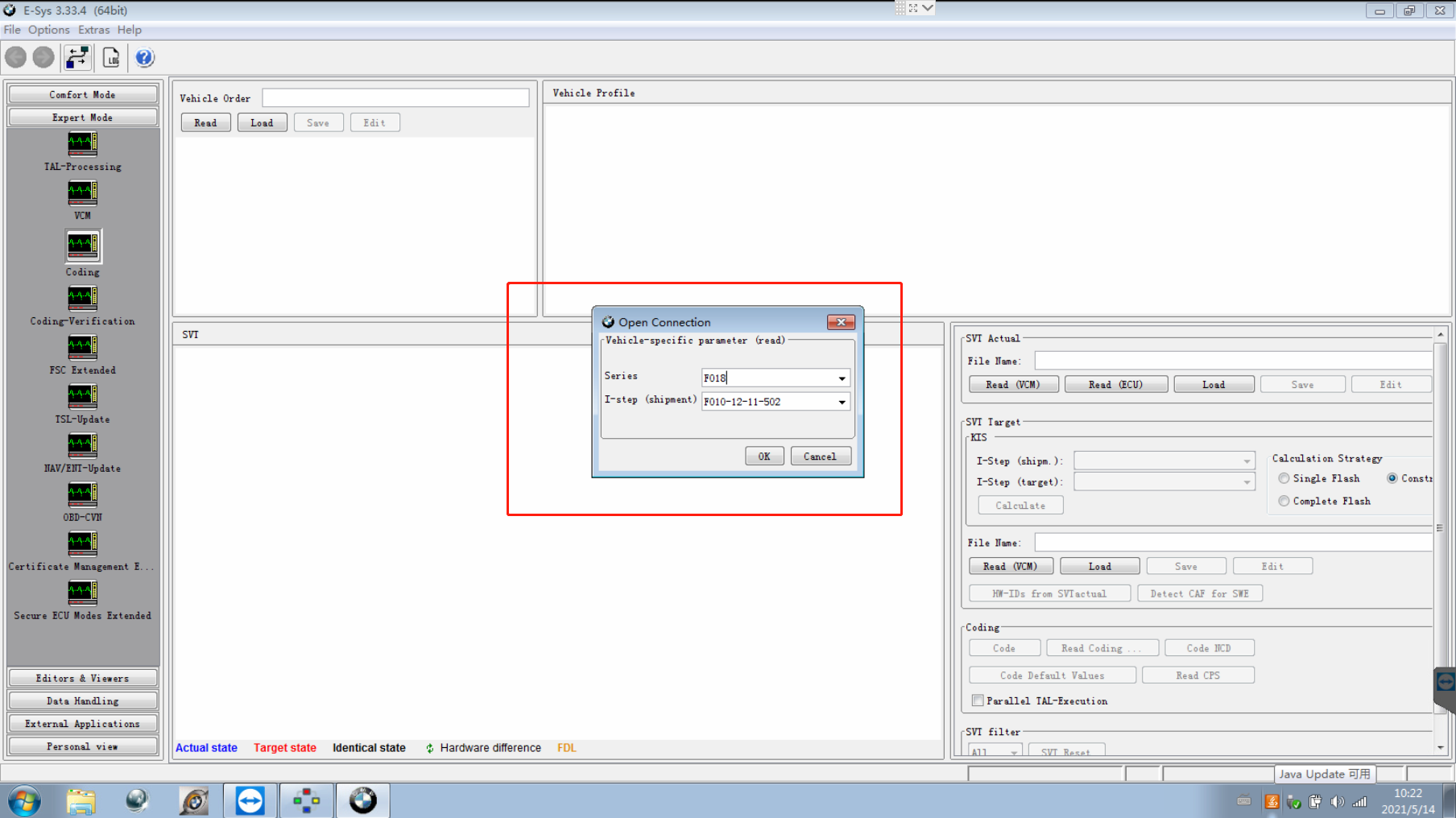The image size is (1456, 818).
Task: Expand the Series dropdown
Action: click(x=842, y=378)
